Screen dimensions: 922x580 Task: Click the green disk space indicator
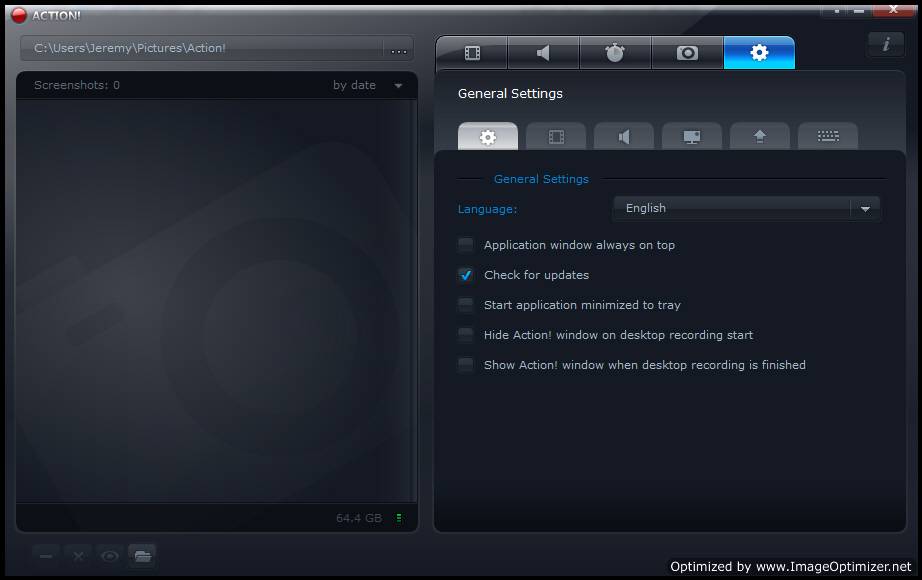(399, 518)
